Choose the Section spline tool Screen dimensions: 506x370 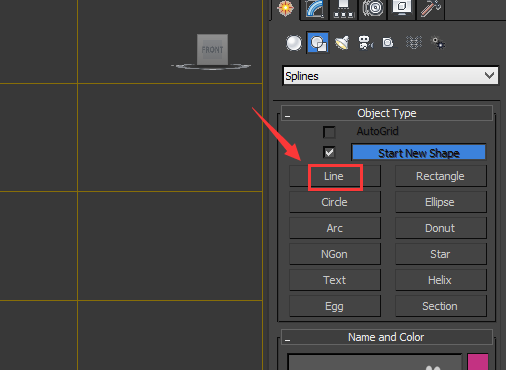441,306
